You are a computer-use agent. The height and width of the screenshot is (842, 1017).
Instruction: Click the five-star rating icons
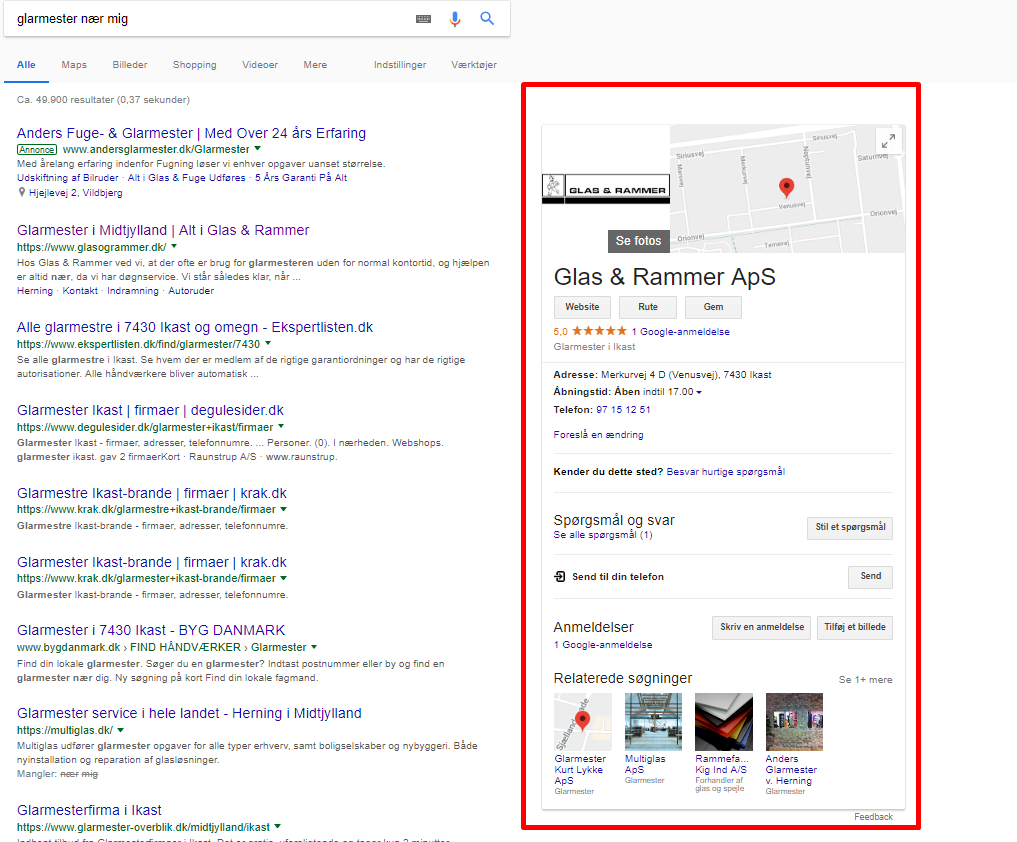point(599,331)
